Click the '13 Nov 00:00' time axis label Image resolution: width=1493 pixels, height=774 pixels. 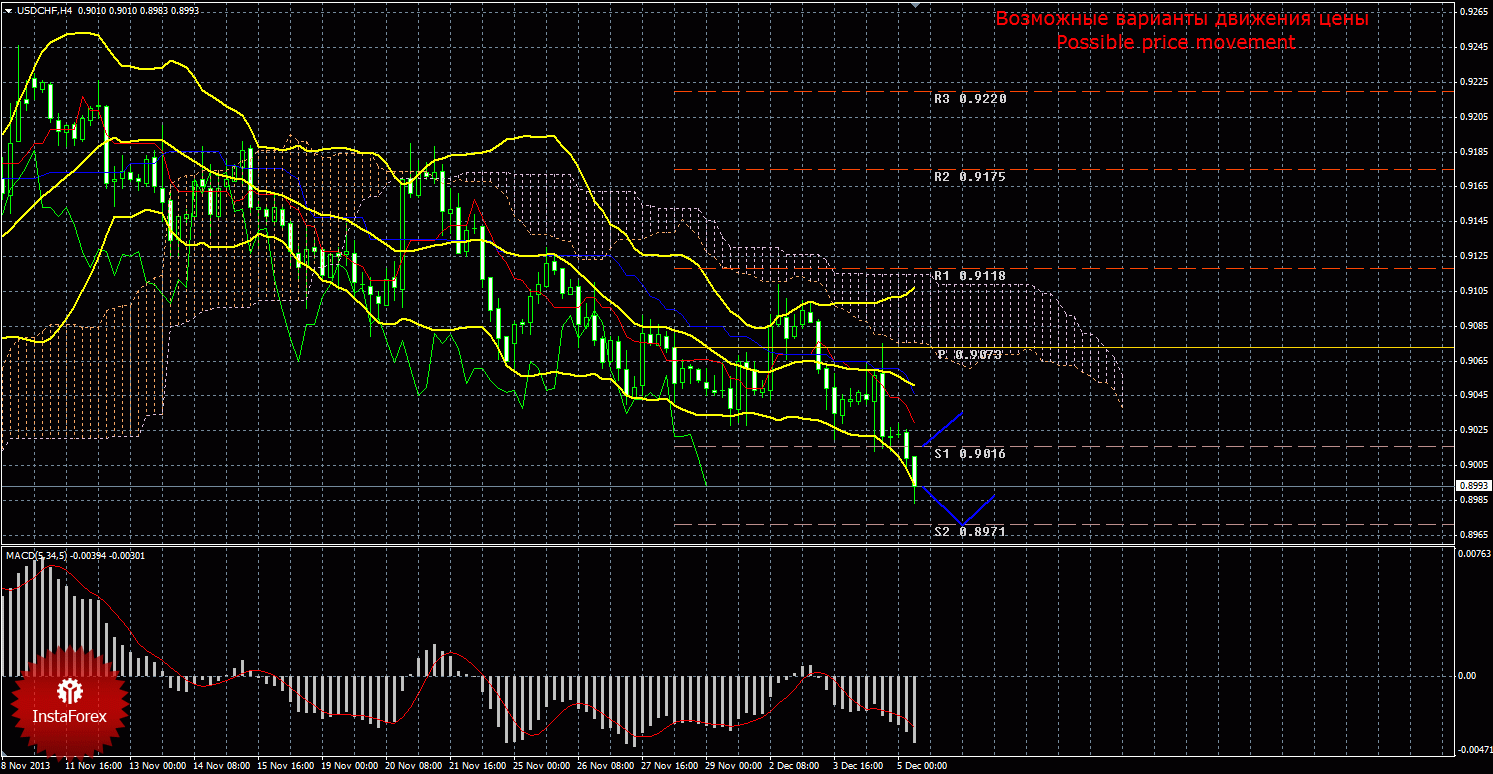157,767
